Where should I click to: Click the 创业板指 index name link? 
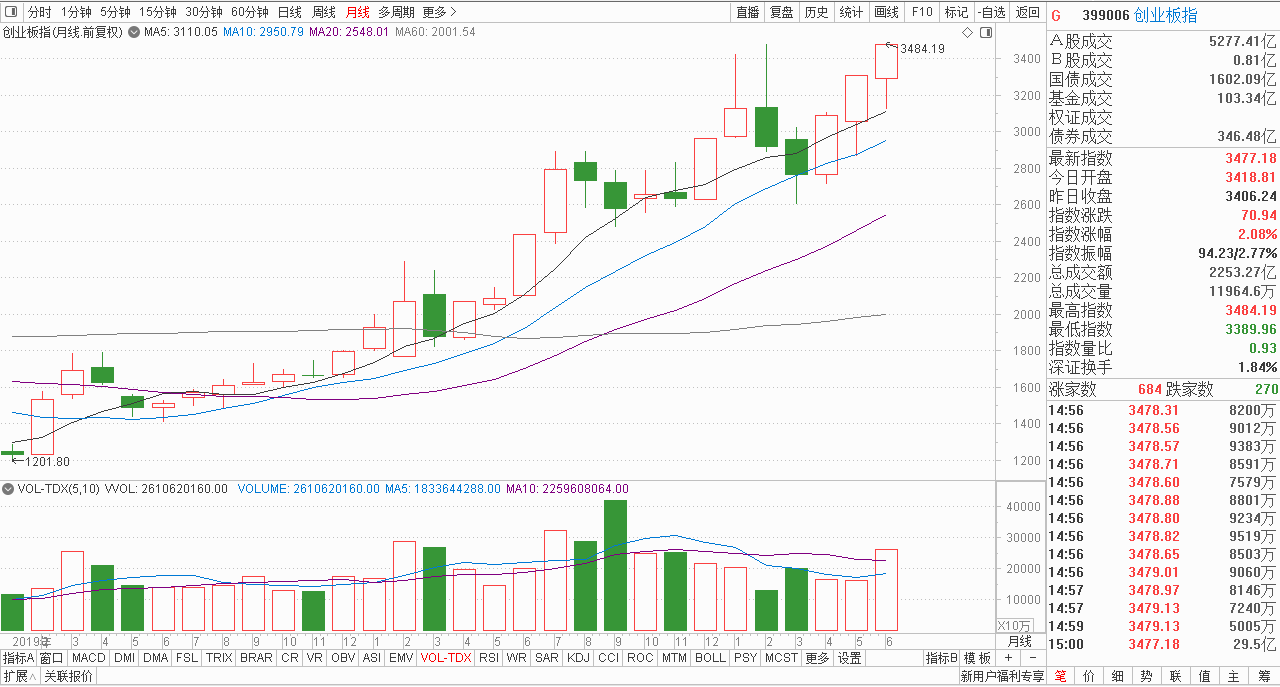1165,15
